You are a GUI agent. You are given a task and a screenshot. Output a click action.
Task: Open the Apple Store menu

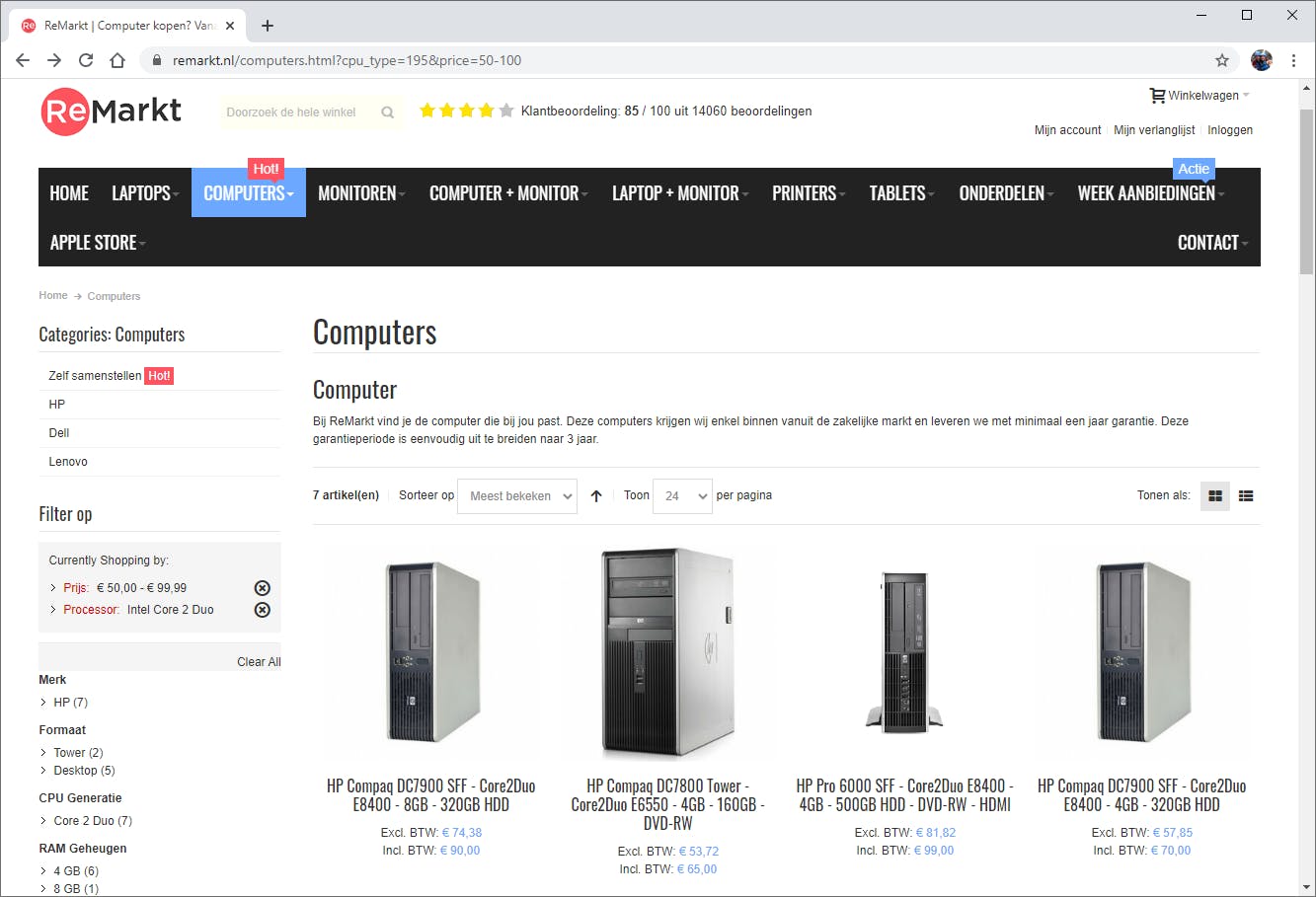98,243
